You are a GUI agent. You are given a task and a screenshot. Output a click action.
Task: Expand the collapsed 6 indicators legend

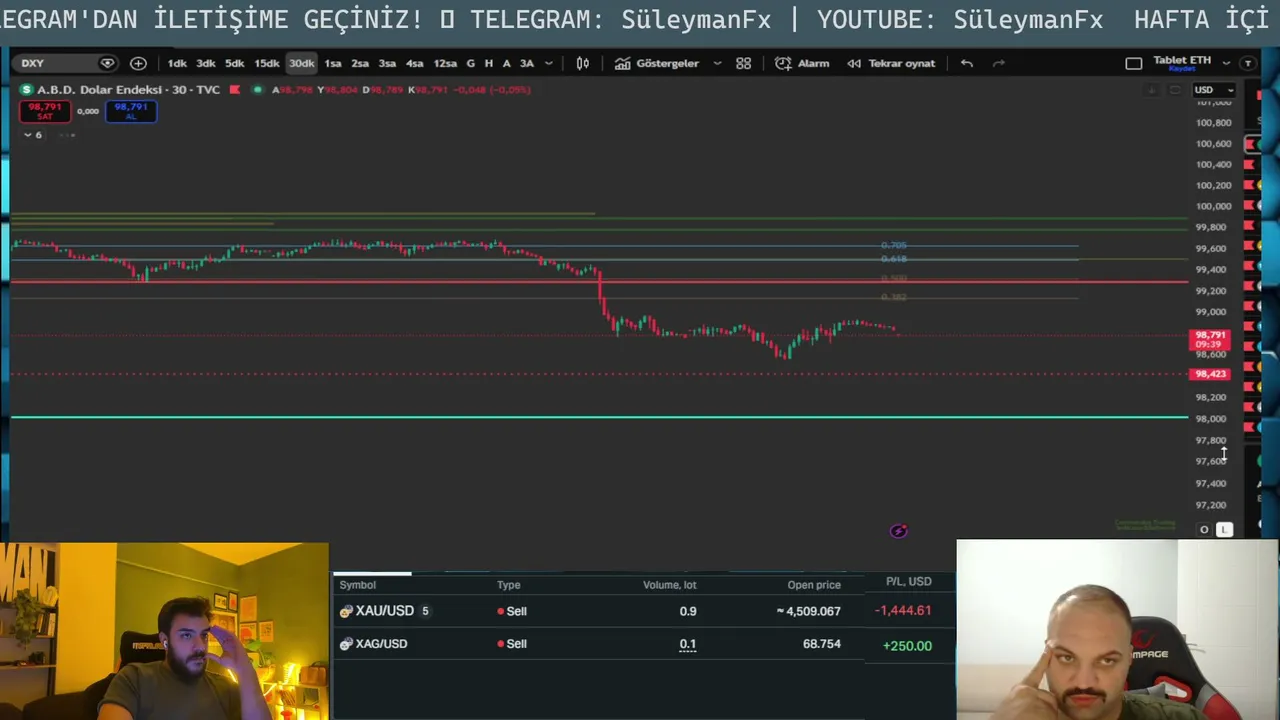click(x=33, y=135)
